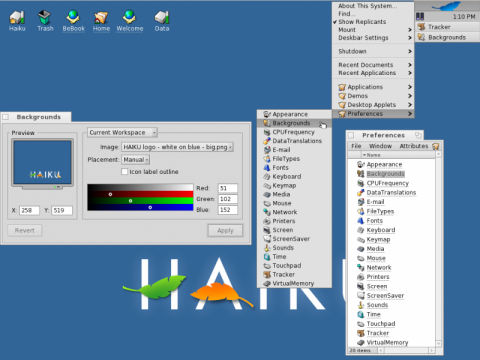Open Attributes menu in Preferences window
Screen dimensions: 480x360
(414, 146)
